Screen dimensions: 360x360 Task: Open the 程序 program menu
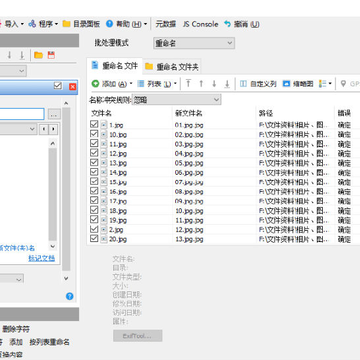(43, 24)
